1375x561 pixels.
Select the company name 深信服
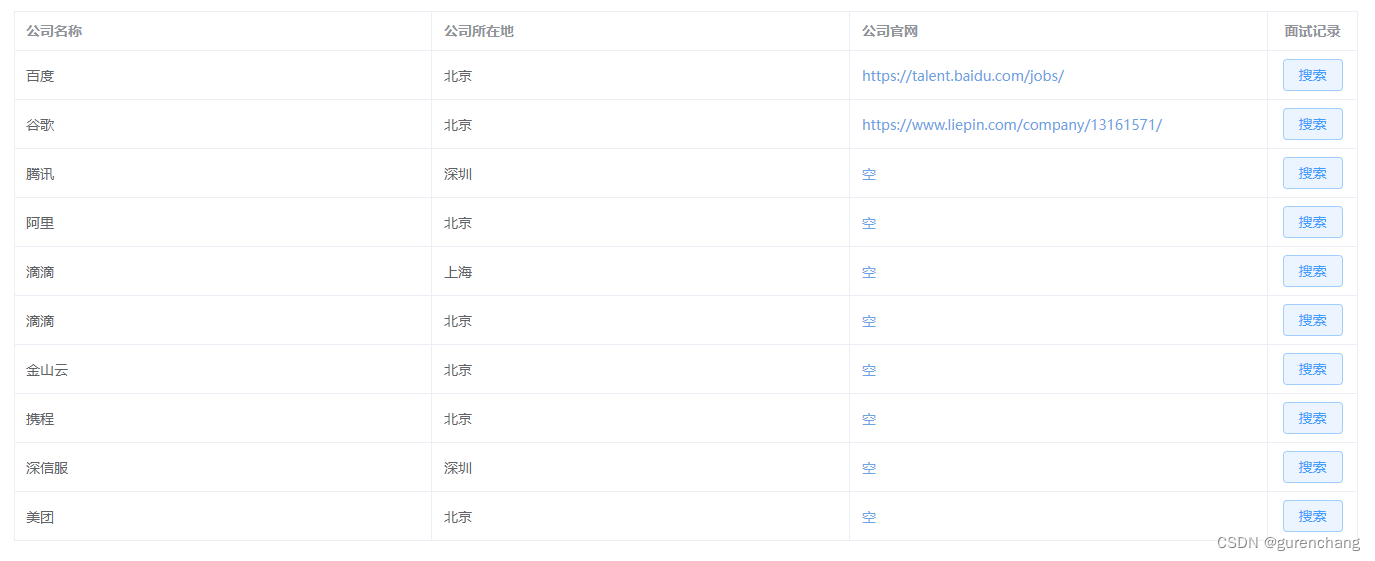pyautogui.click(x=47, y=468)
